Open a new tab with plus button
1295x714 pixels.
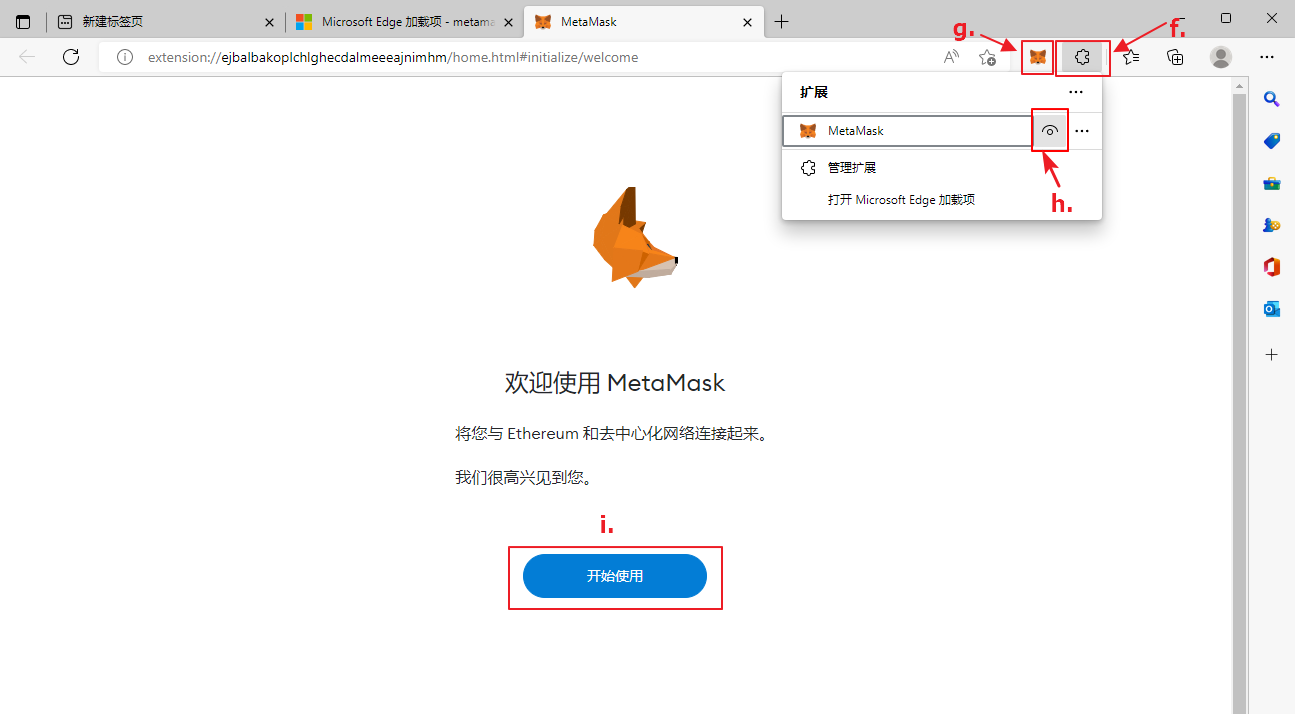coord(782,22)
